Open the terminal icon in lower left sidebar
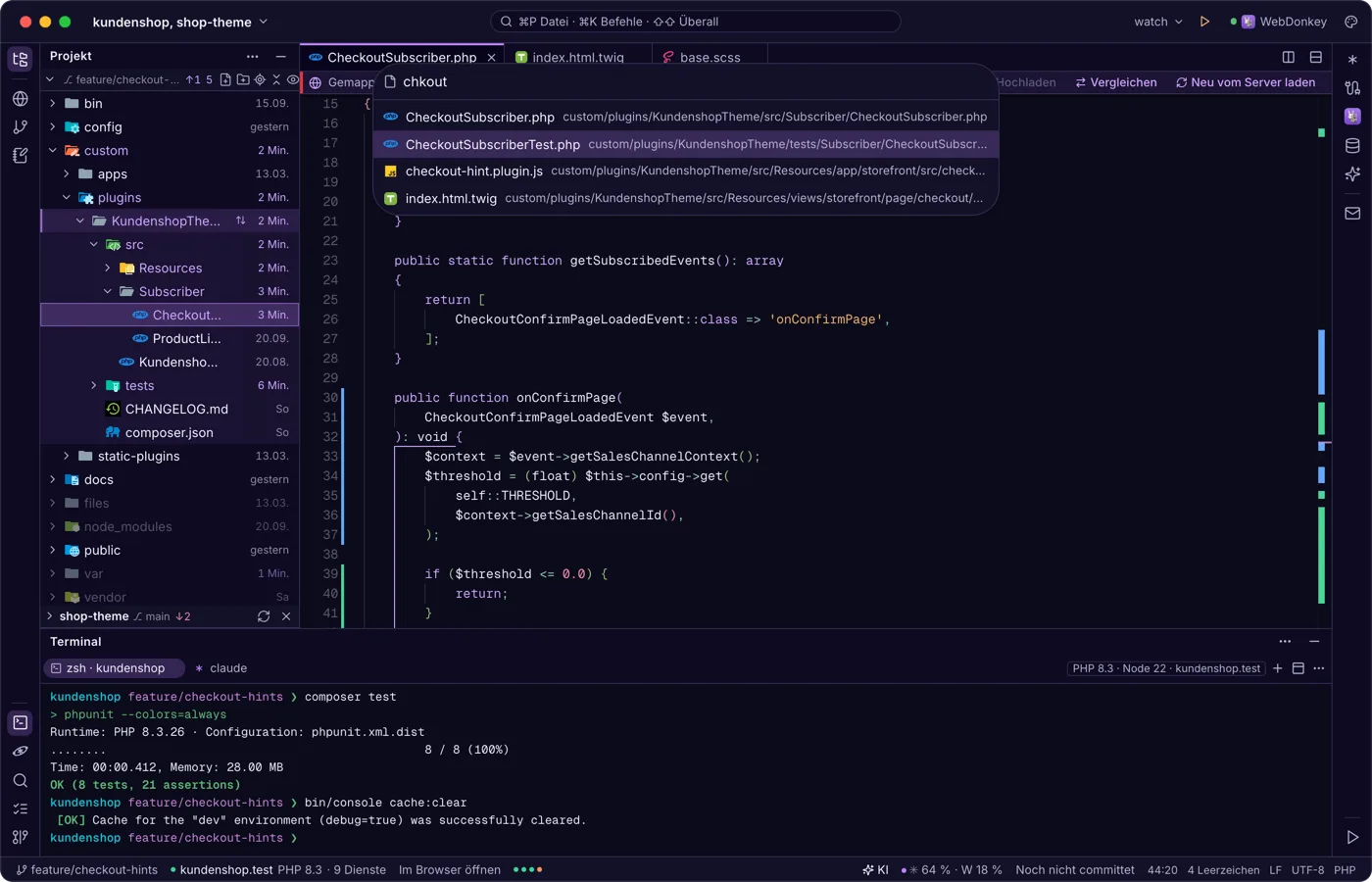 point(20,723)
